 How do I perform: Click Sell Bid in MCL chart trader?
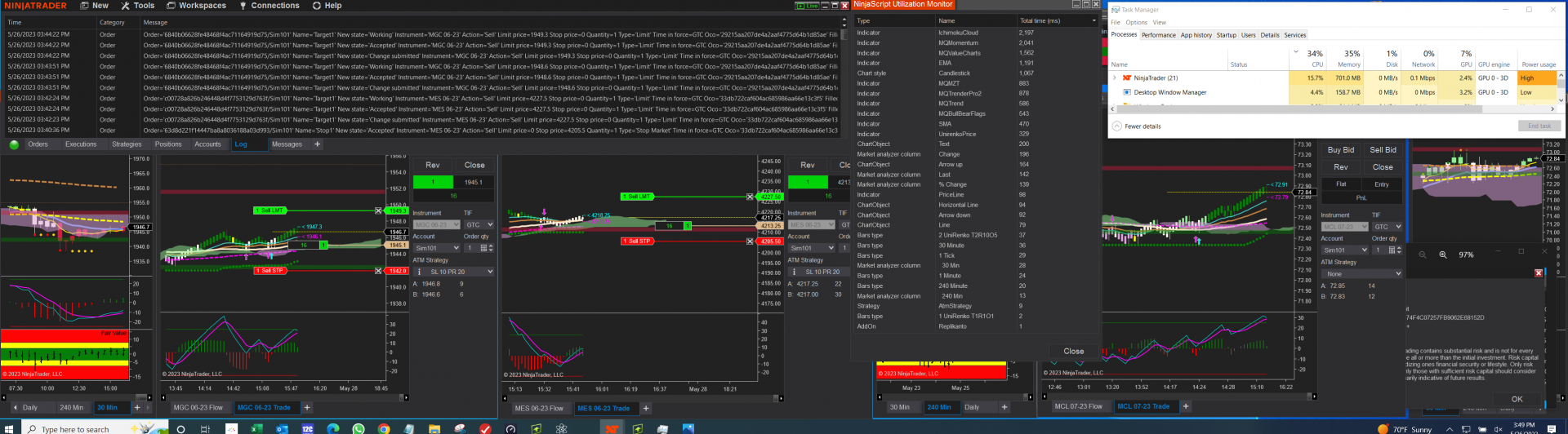[x=1383, y=150]
